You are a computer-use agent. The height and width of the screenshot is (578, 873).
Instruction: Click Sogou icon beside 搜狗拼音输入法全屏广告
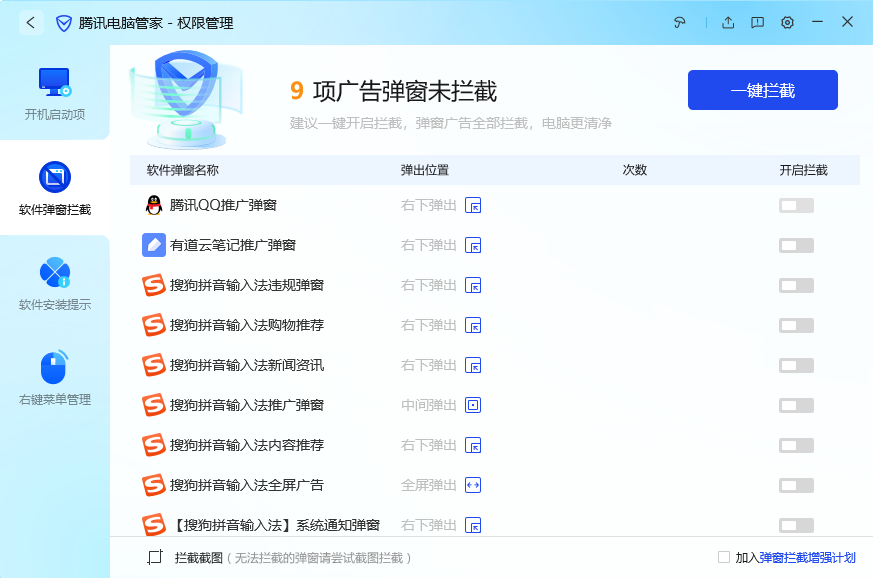point(154,485)
